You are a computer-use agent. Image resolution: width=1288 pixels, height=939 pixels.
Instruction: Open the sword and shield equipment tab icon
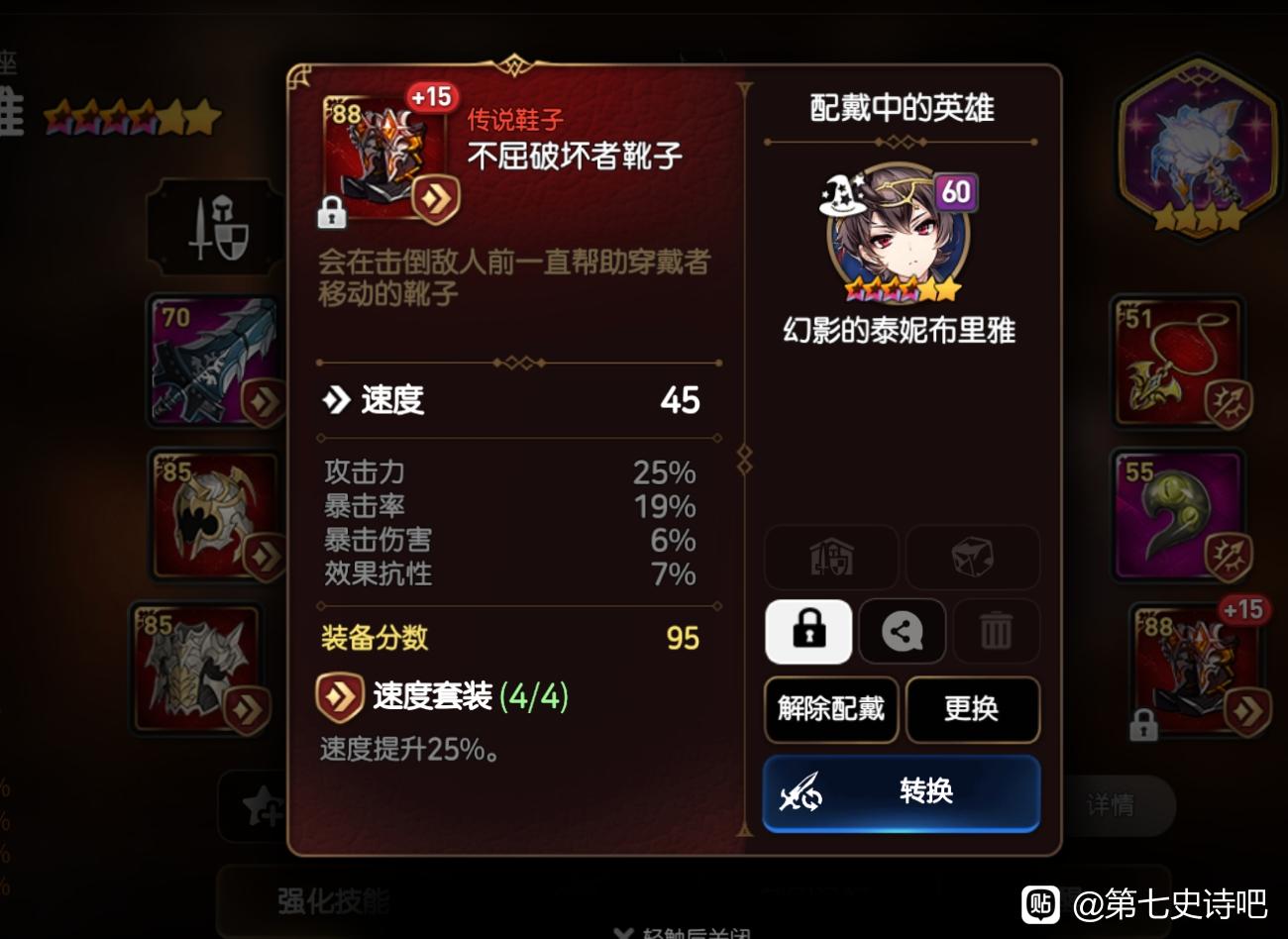click(216, 228)
